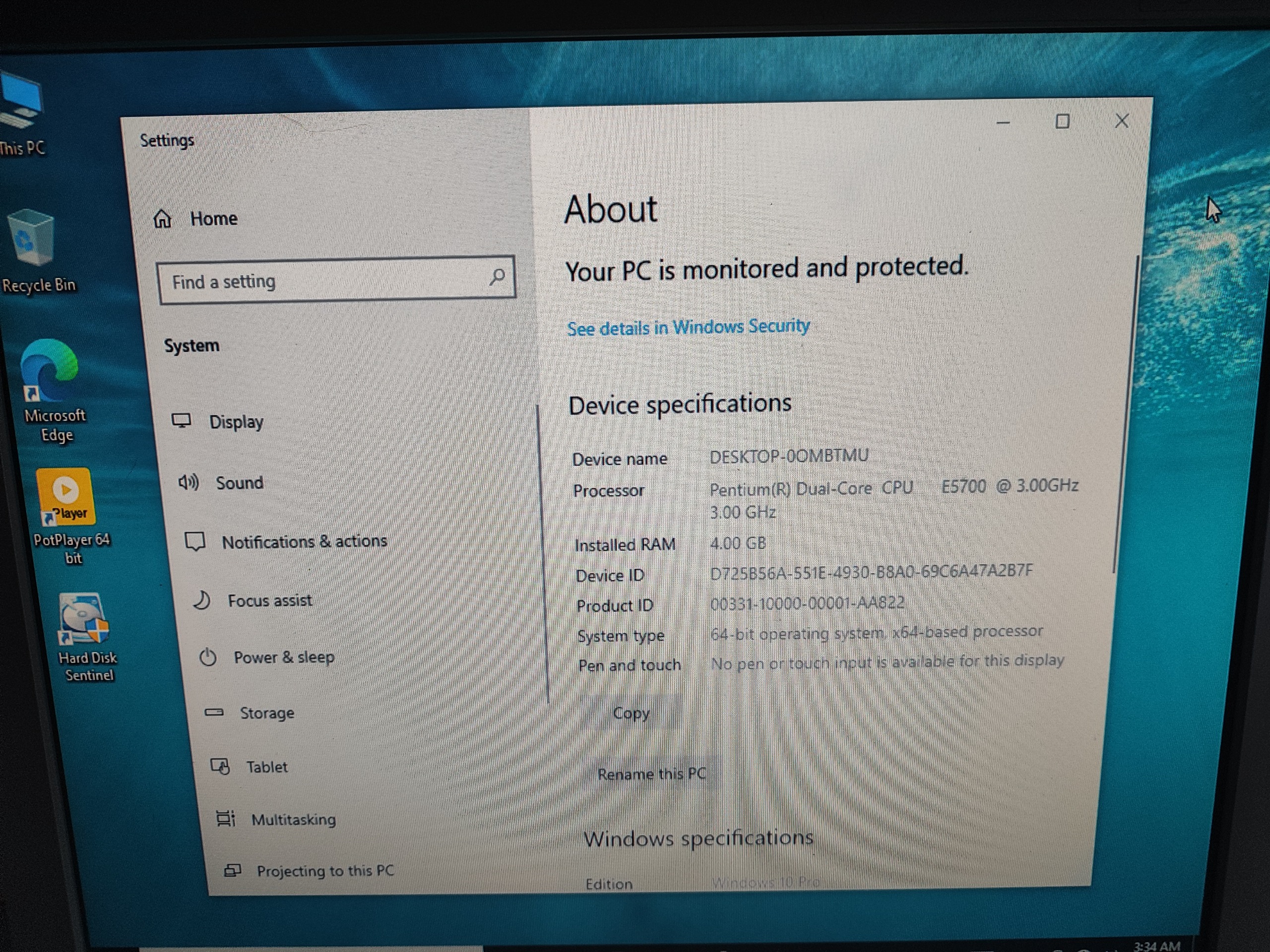Click the Power & sleep icon
The height and width of the screenshot is (952, 1270).
click(208, 657)
